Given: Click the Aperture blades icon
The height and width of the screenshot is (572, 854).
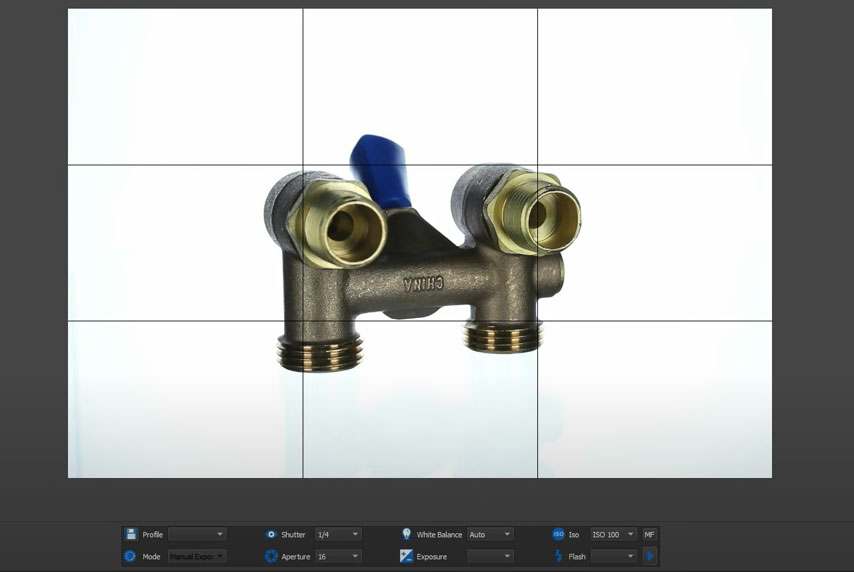Looking at the screenshot, I should click(x=270, y=556).
